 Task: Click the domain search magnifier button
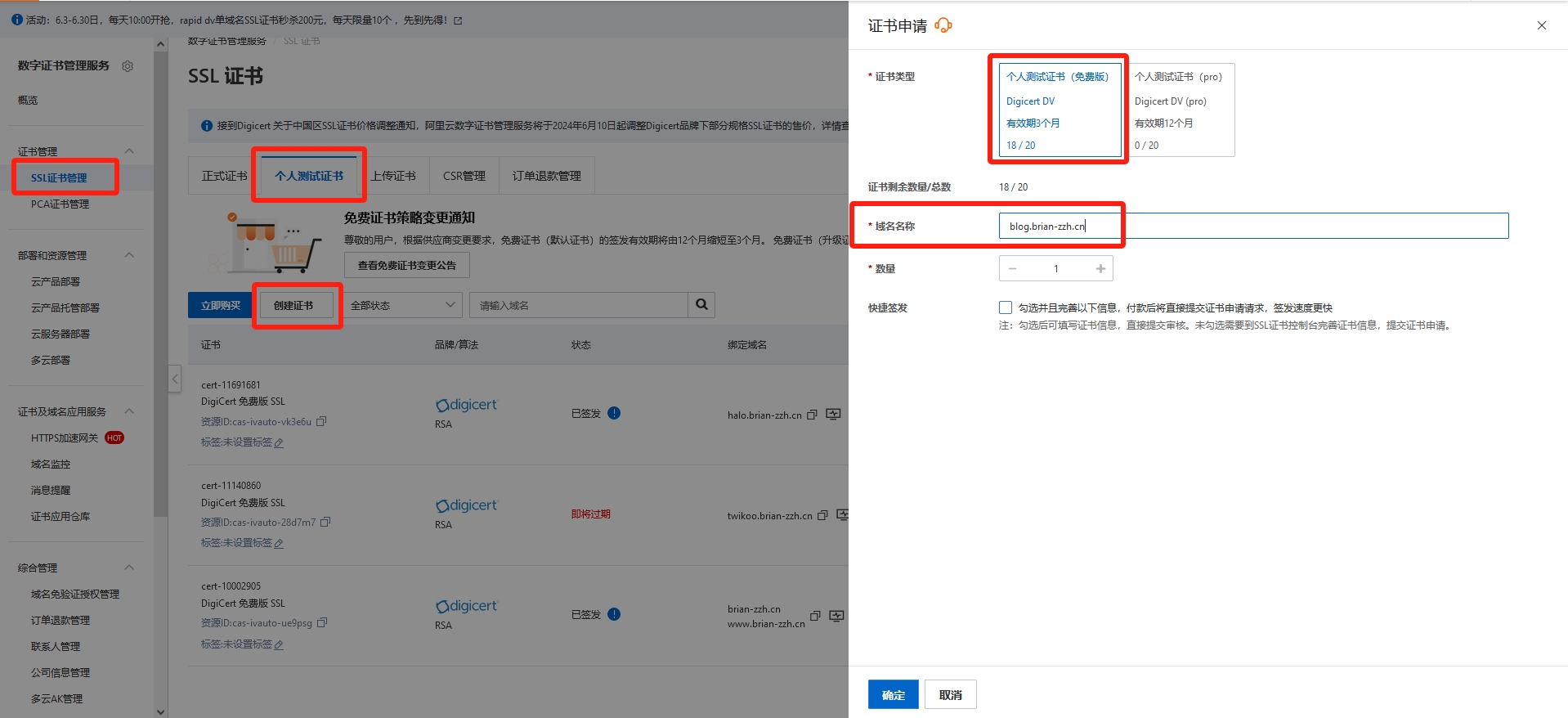[701, 305]
